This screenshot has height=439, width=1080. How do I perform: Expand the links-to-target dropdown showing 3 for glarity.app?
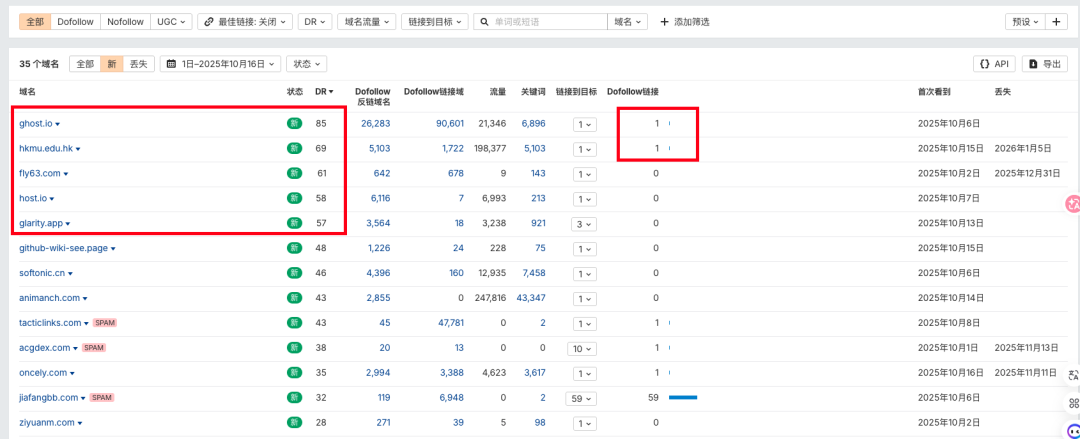(x=584, y=224)
